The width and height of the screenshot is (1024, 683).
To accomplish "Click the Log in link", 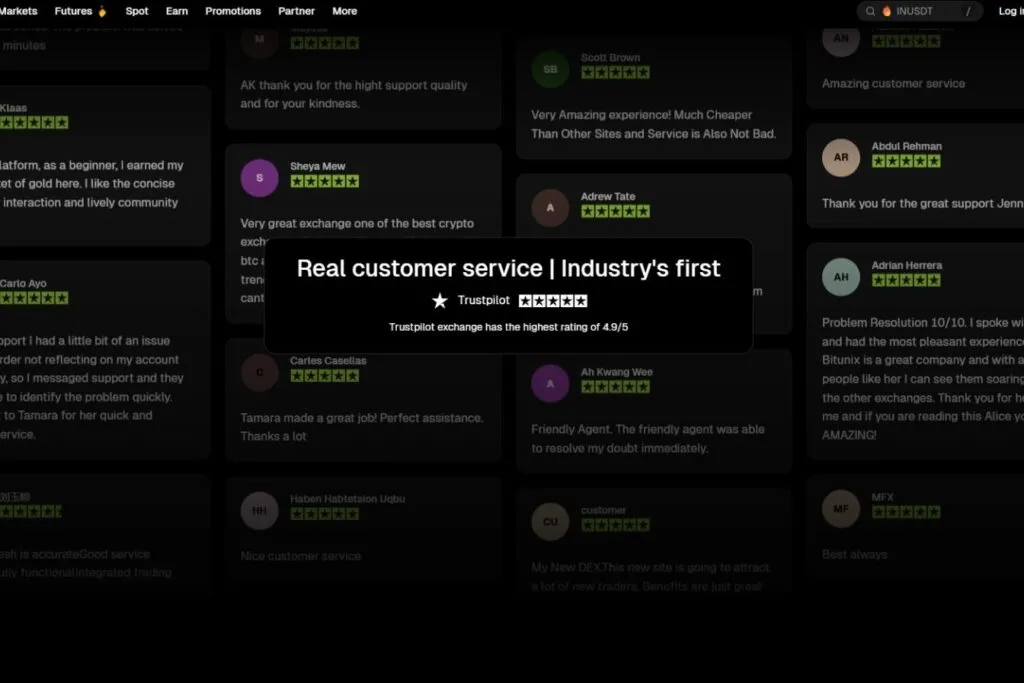I will [x=1011, y=11].
